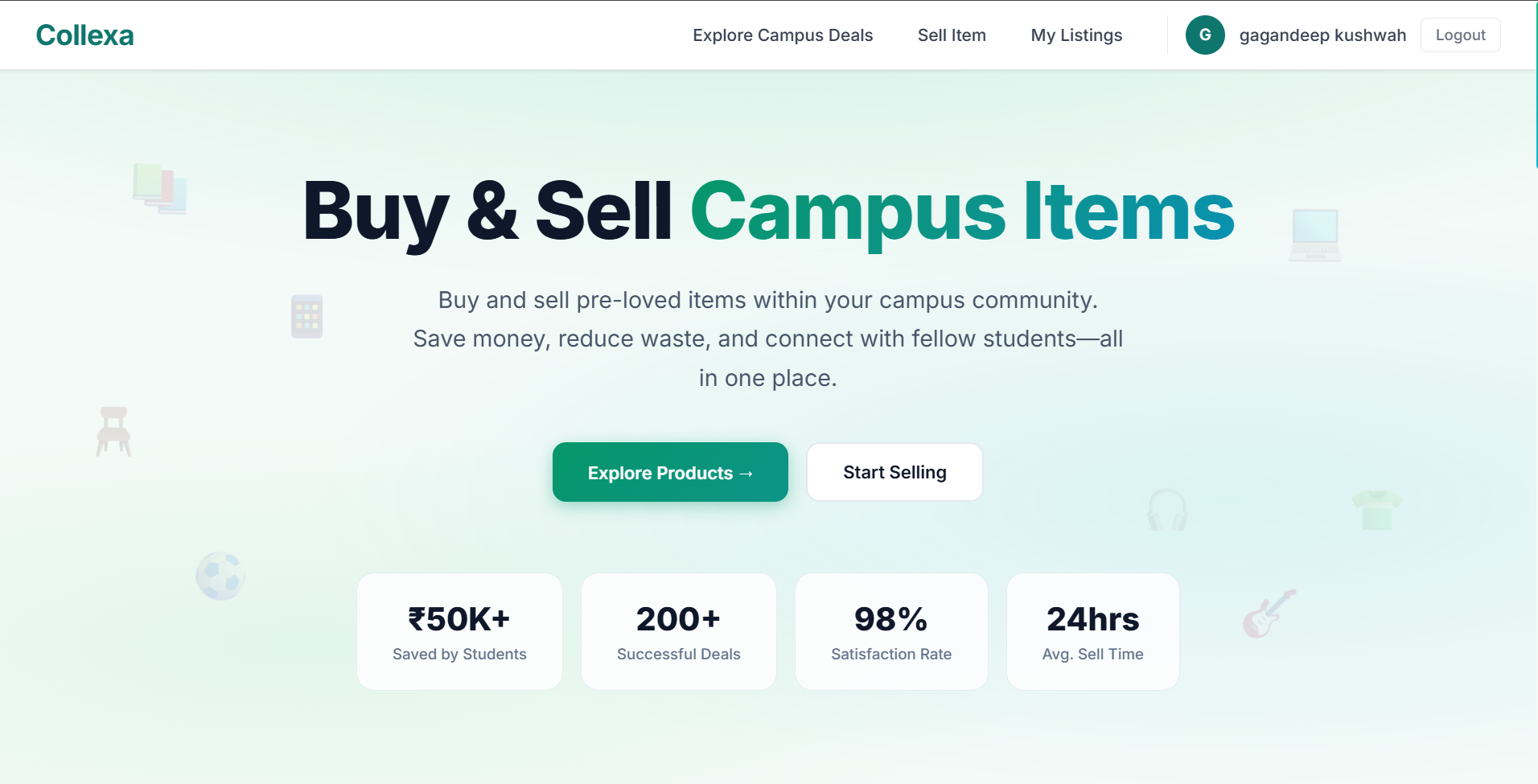Click the soccer ball icon

pyautogui.click(x=220, y=576)
